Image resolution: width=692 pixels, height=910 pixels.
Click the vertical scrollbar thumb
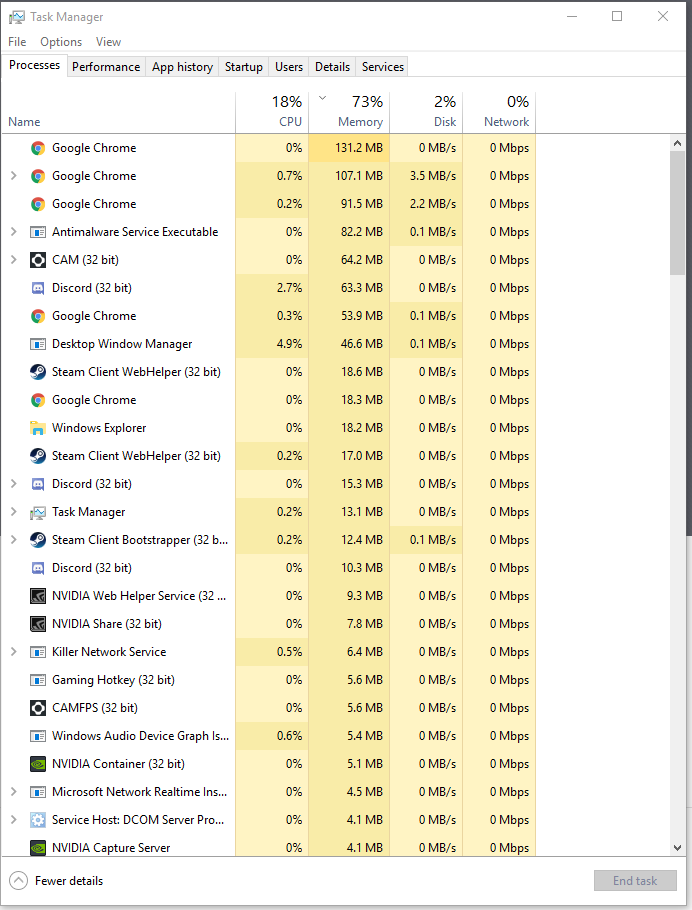click(677, 212)
